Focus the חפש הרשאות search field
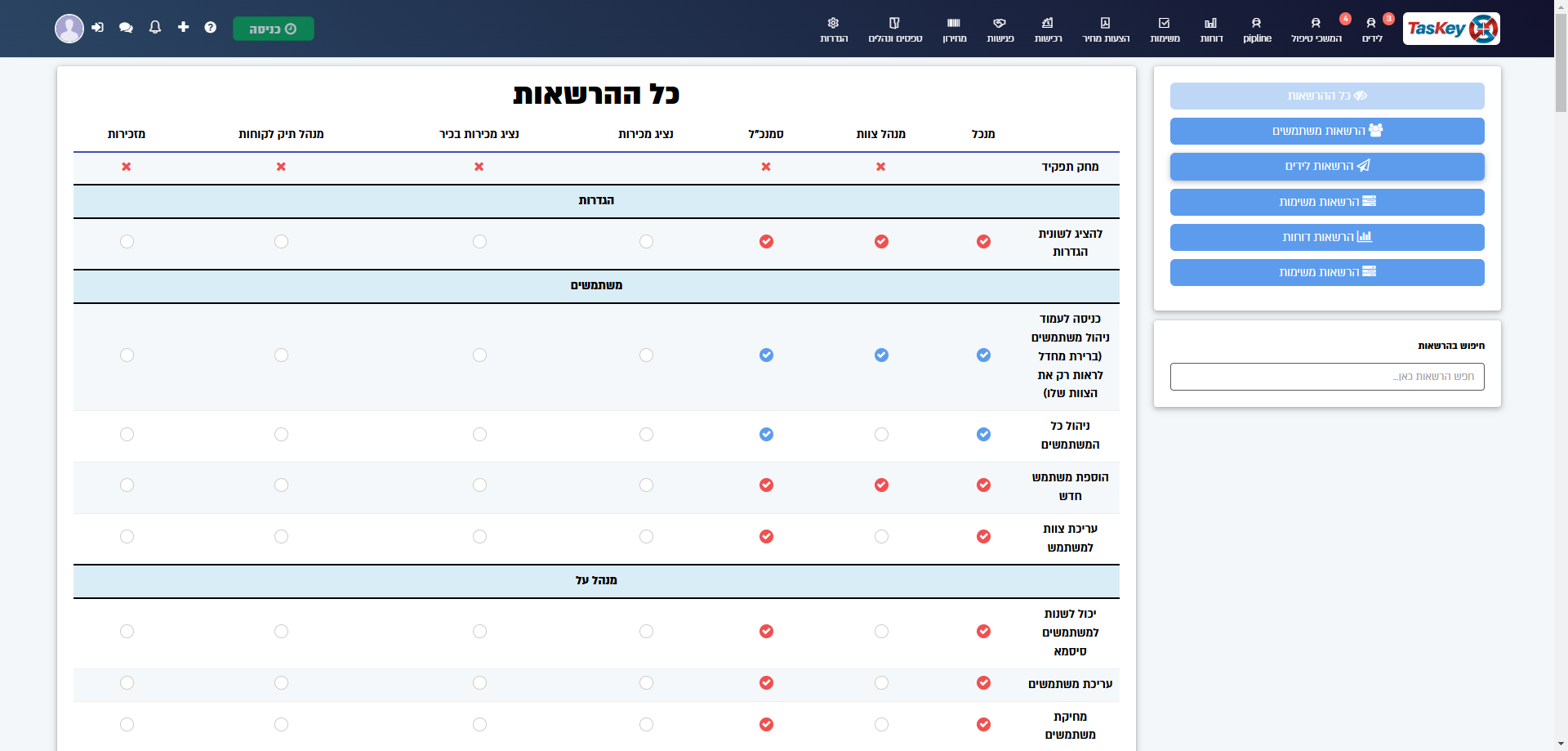Image resolution: width=1568 pixels, height=751 pixels. pos(1327,377)
